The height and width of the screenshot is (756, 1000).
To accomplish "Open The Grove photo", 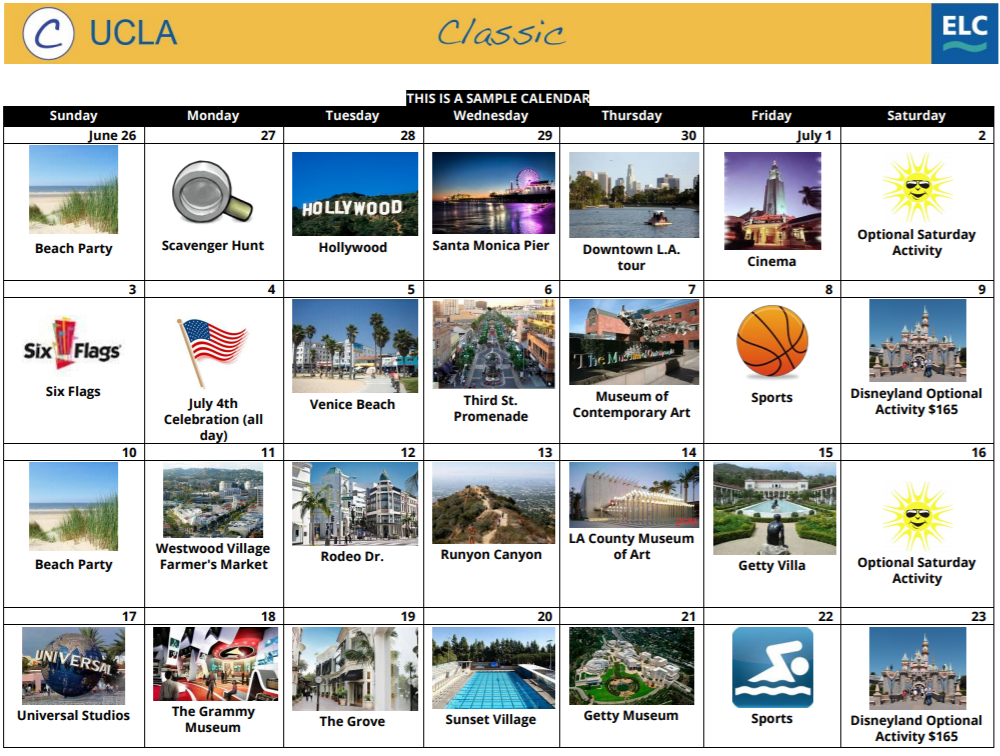I will tap(355, 669).
